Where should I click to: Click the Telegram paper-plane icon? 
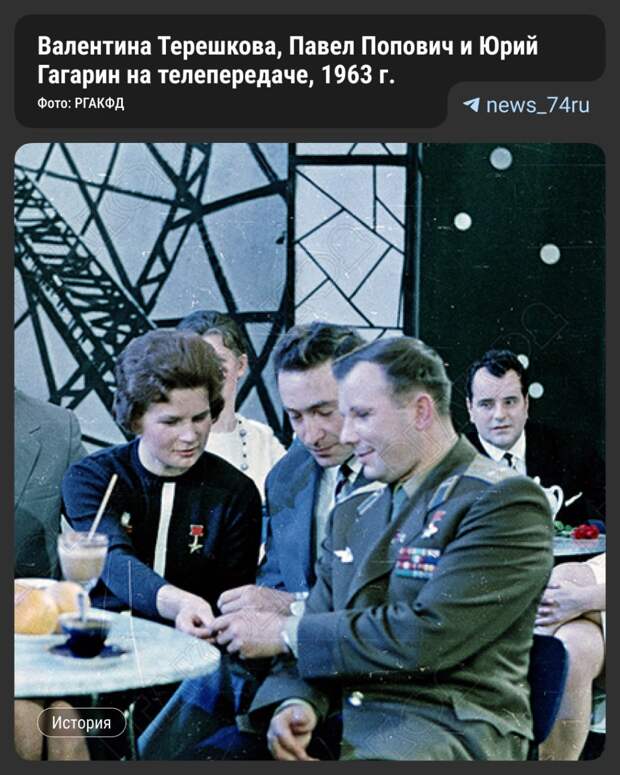point(472,105)
